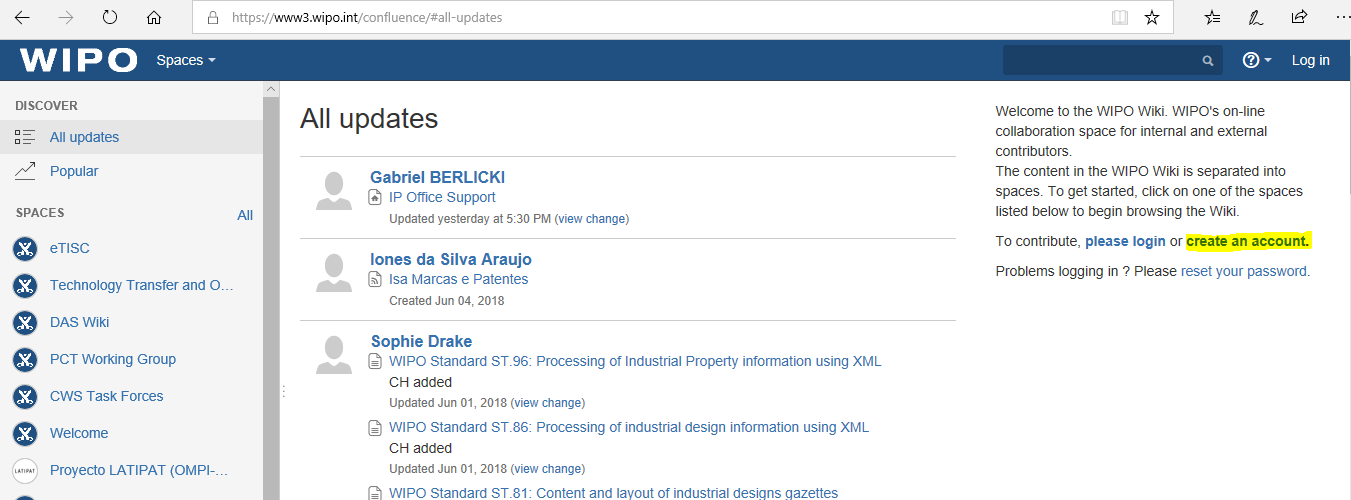Add this page to favorites
This screenshot has width=1351, height=500.
click(x=1152, y=18)
